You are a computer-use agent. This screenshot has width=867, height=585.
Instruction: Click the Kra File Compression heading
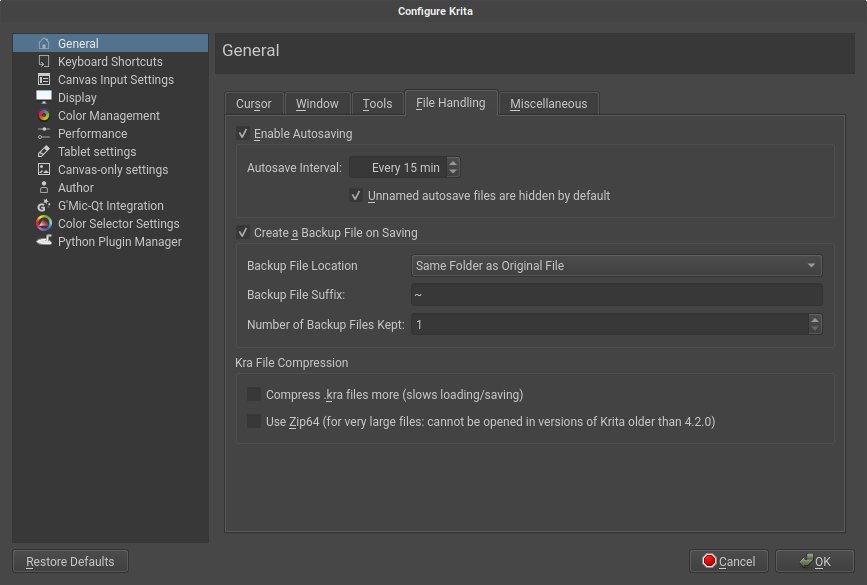(x=291, y=363)
